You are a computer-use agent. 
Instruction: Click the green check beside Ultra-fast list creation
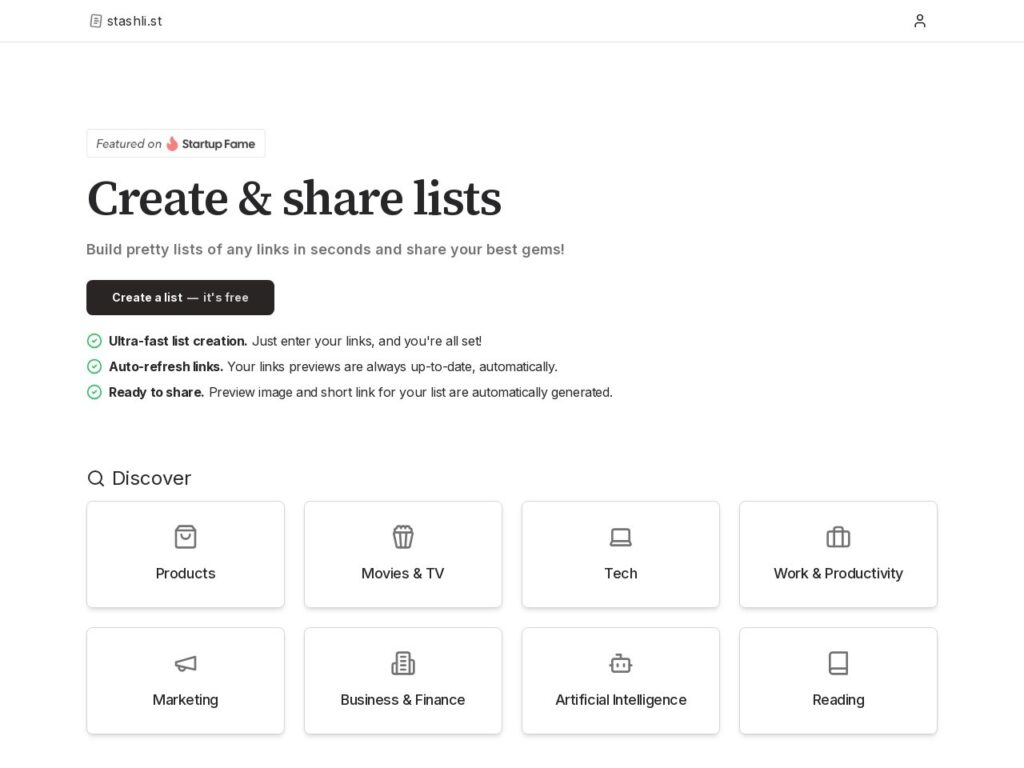pos(94,341)
